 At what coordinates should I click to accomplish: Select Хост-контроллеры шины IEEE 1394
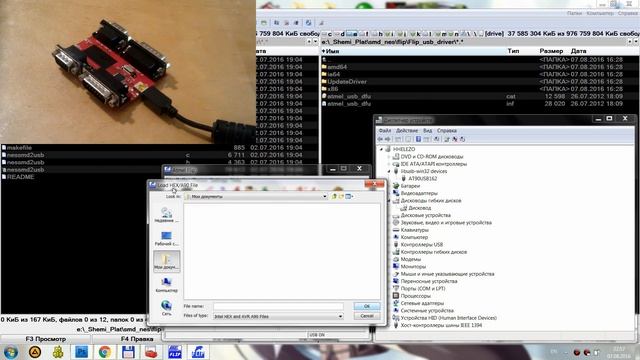pos(441,326)
